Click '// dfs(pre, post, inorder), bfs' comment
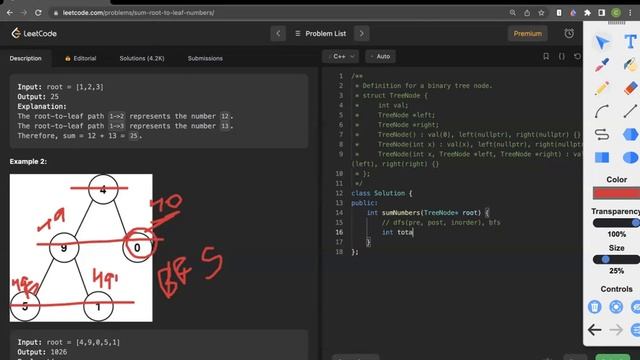The height and width of the screenshot is (360, 640). point(441,222)
